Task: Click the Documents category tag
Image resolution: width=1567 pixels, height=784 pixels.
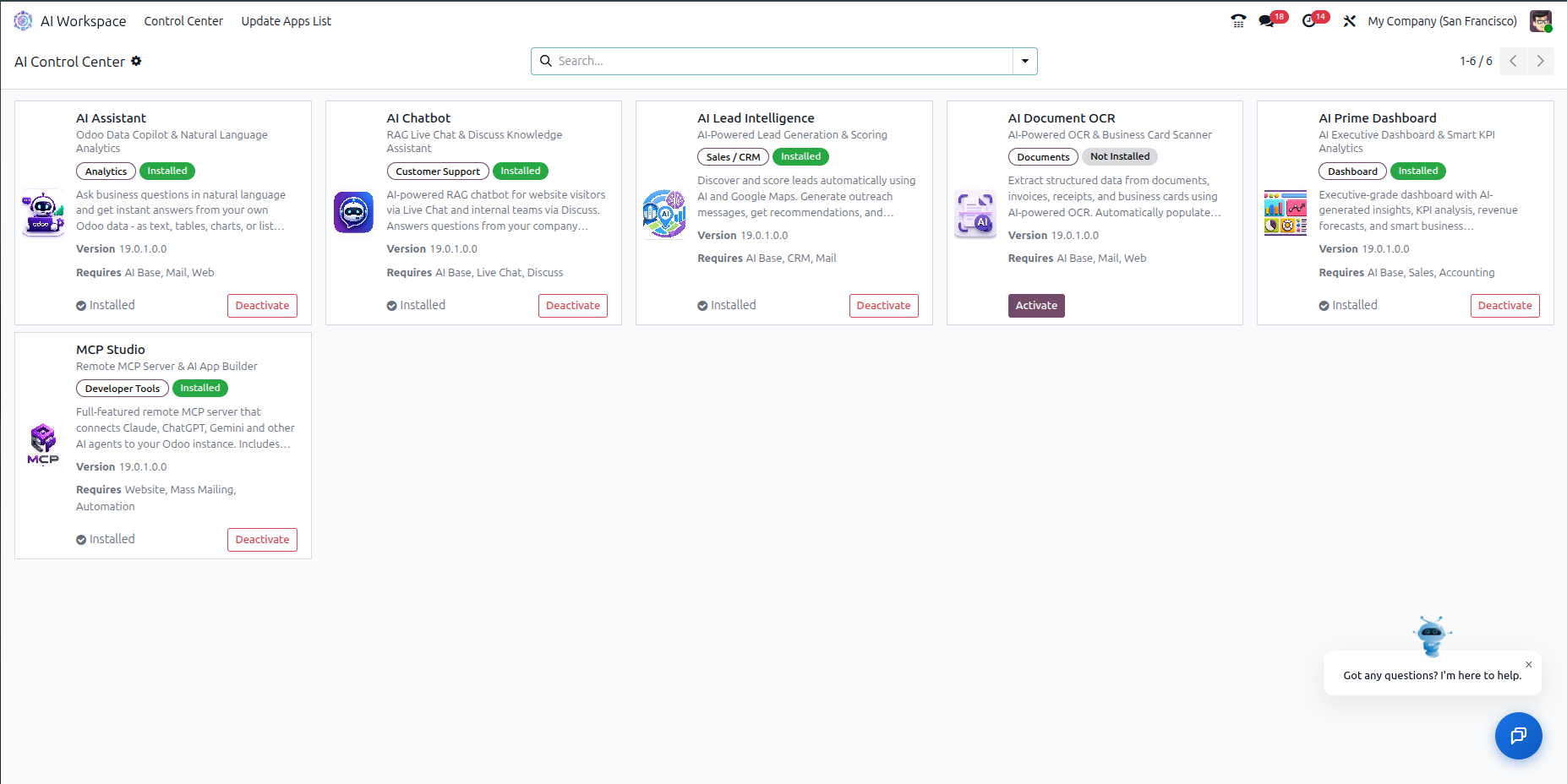Action: pyautogui.click(x=1043, y=157)
